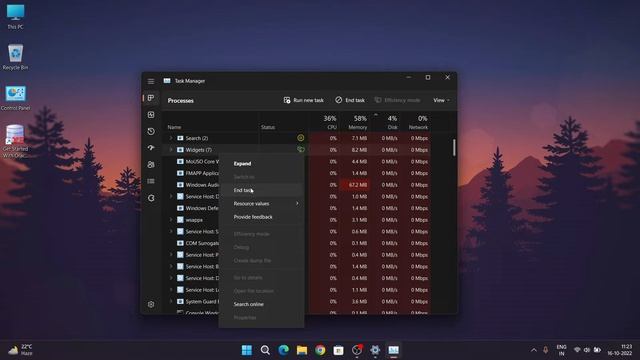
Task: Click the ENG IN language indicator
Action: [x=561, y=350]
